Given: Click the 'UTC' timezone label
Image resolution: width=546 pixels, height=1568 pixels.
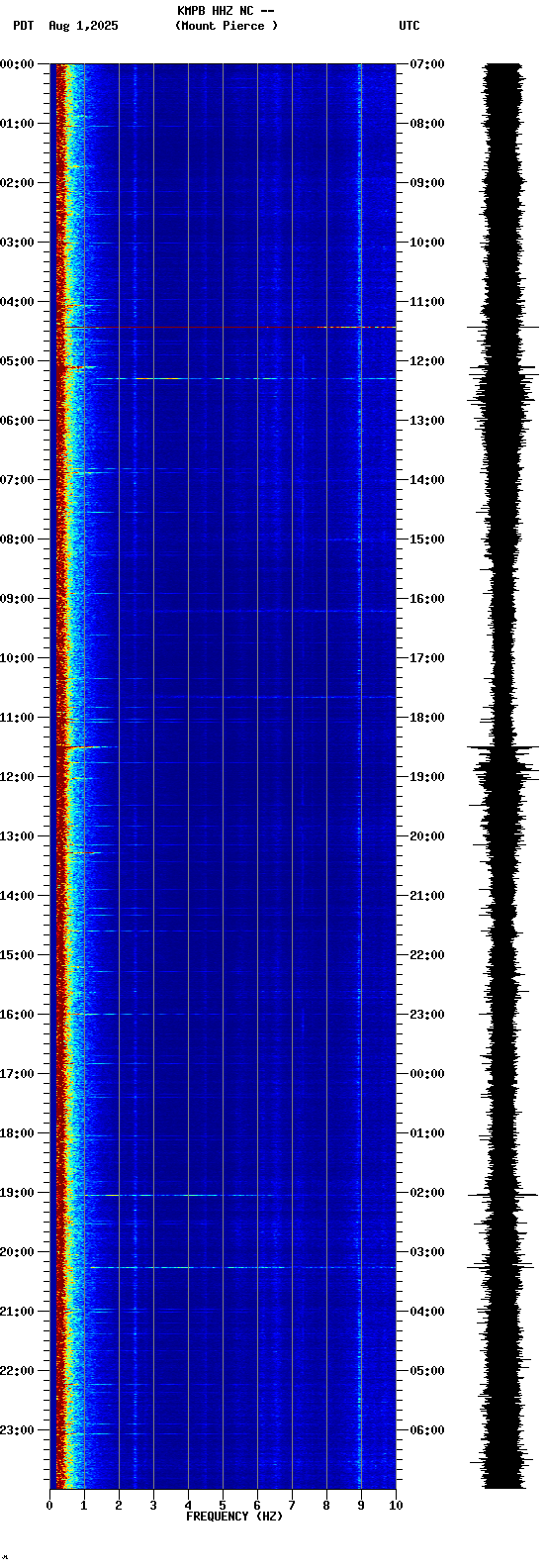Looking at the screenshot, I should point(409,26).
